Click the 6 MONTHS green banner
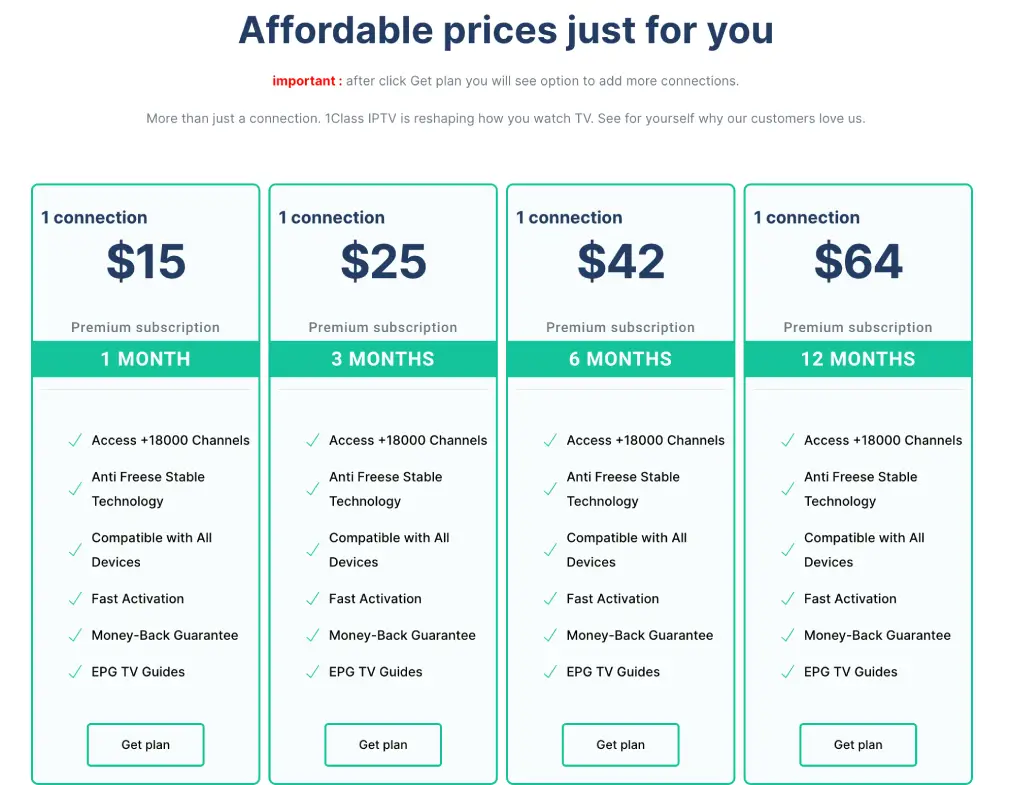Screen dimensions: 1010x785 point(620,359)
